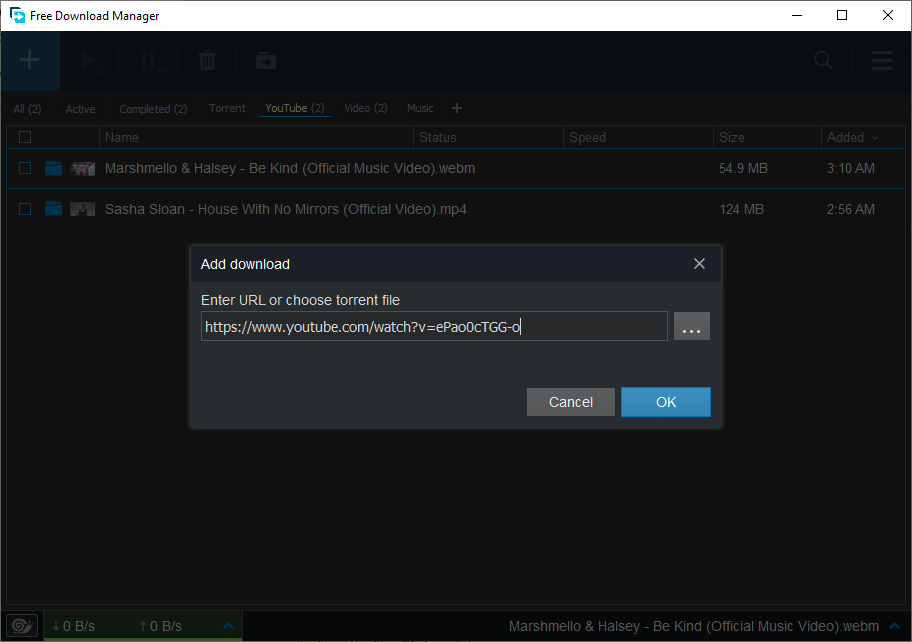Click the Pause all downloads icon

pos(152,62)
